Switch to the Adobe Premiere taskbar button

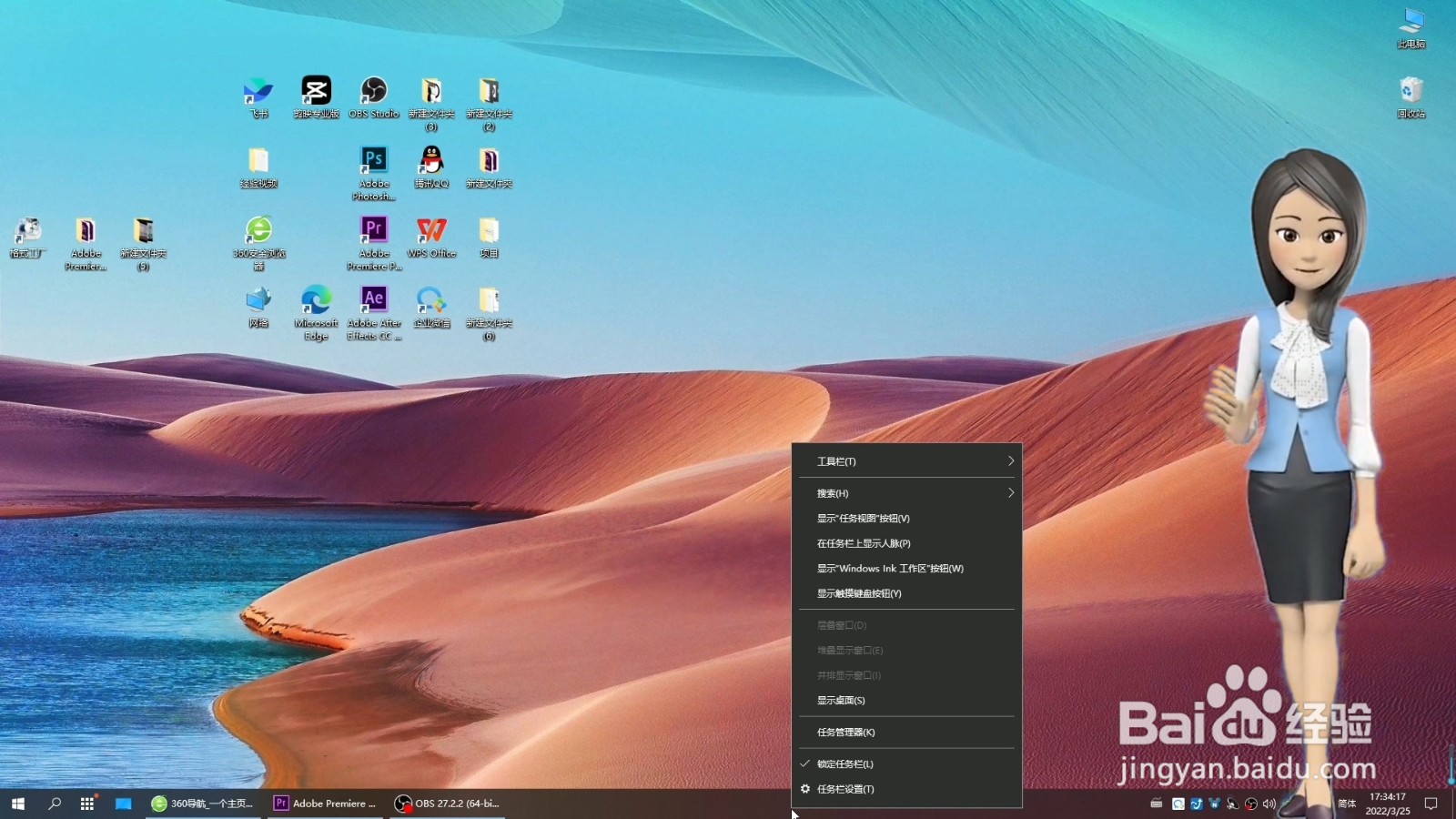[327, 804]
